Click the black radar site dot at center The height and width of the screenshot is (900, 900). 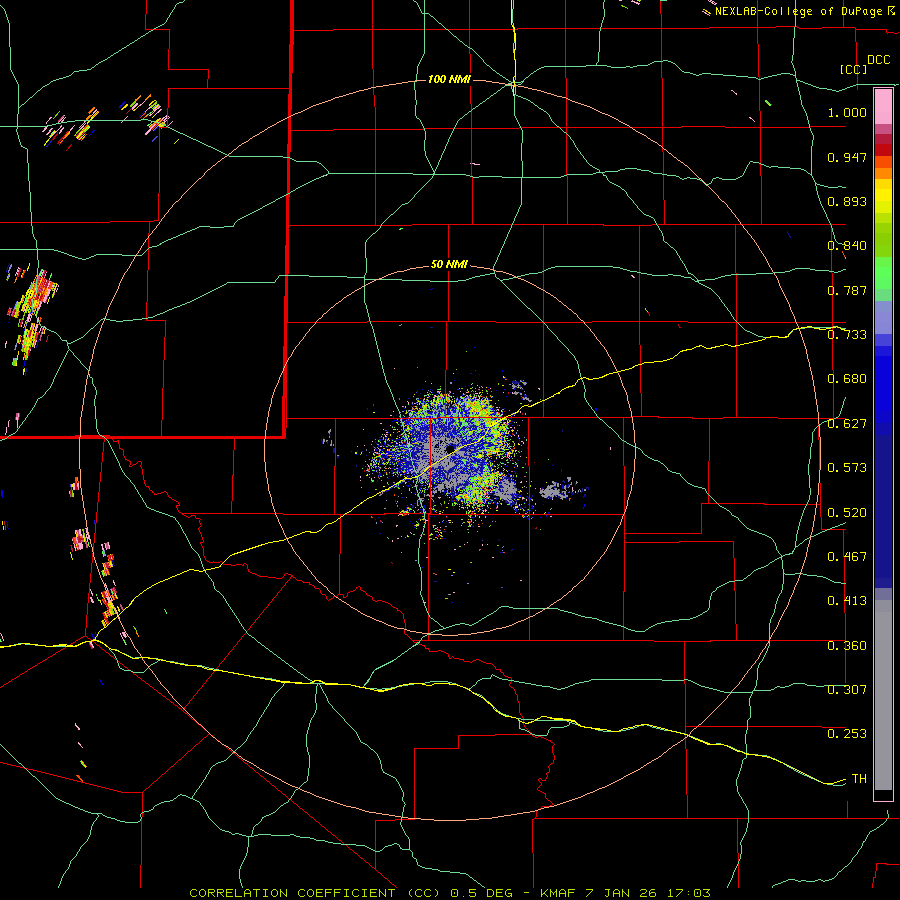(x=450, y=448)
